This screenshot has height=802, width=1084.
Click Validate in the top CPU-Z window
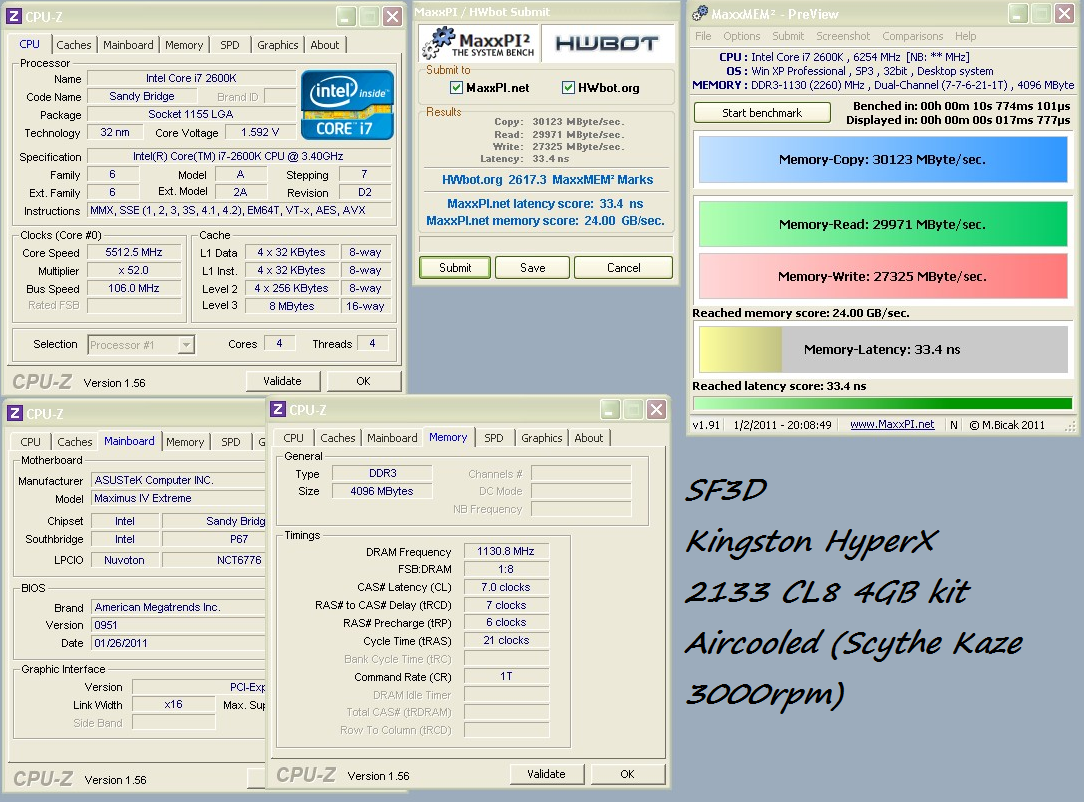[x=283, y=381]
